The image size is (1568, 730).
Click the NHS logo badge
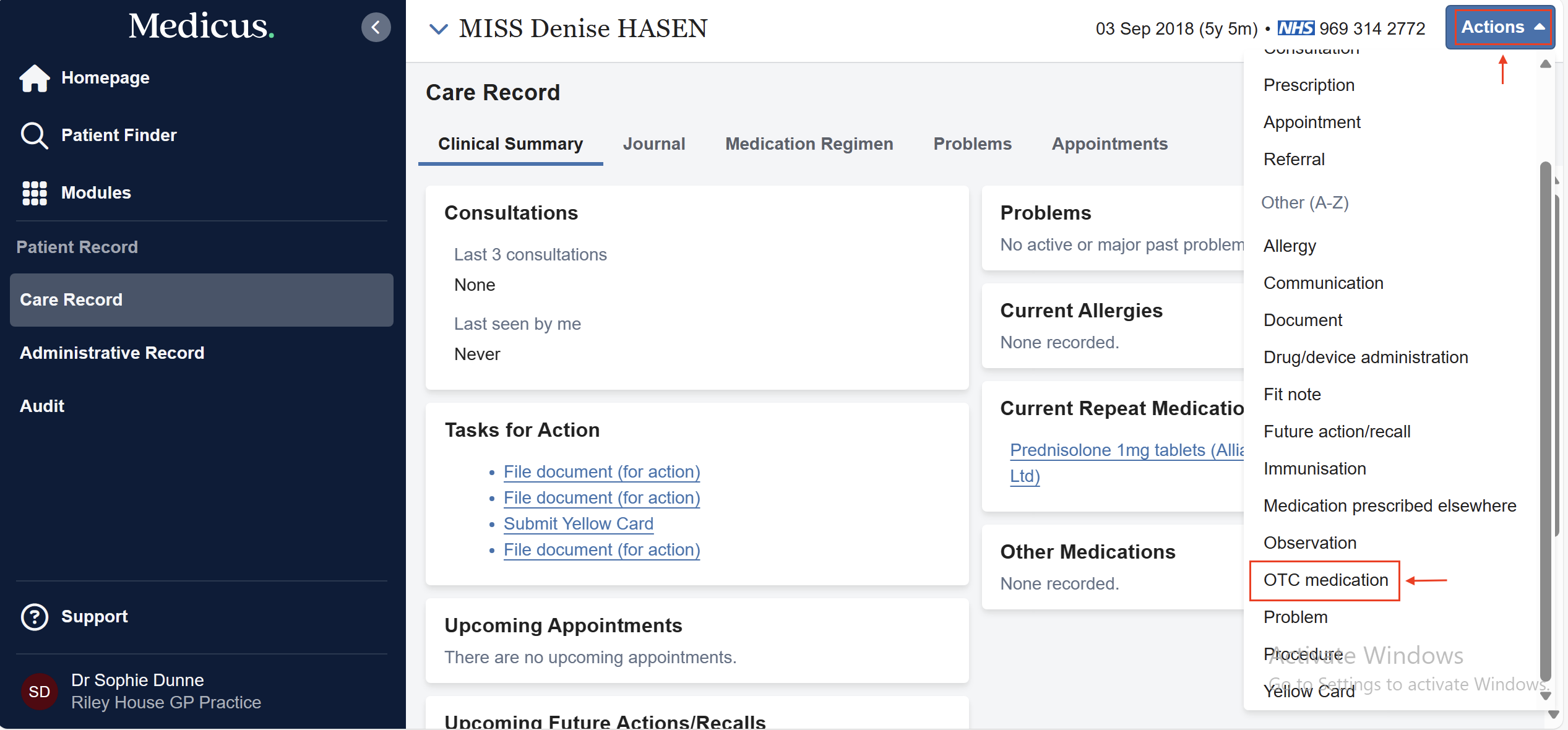[x=1296, y=28]
